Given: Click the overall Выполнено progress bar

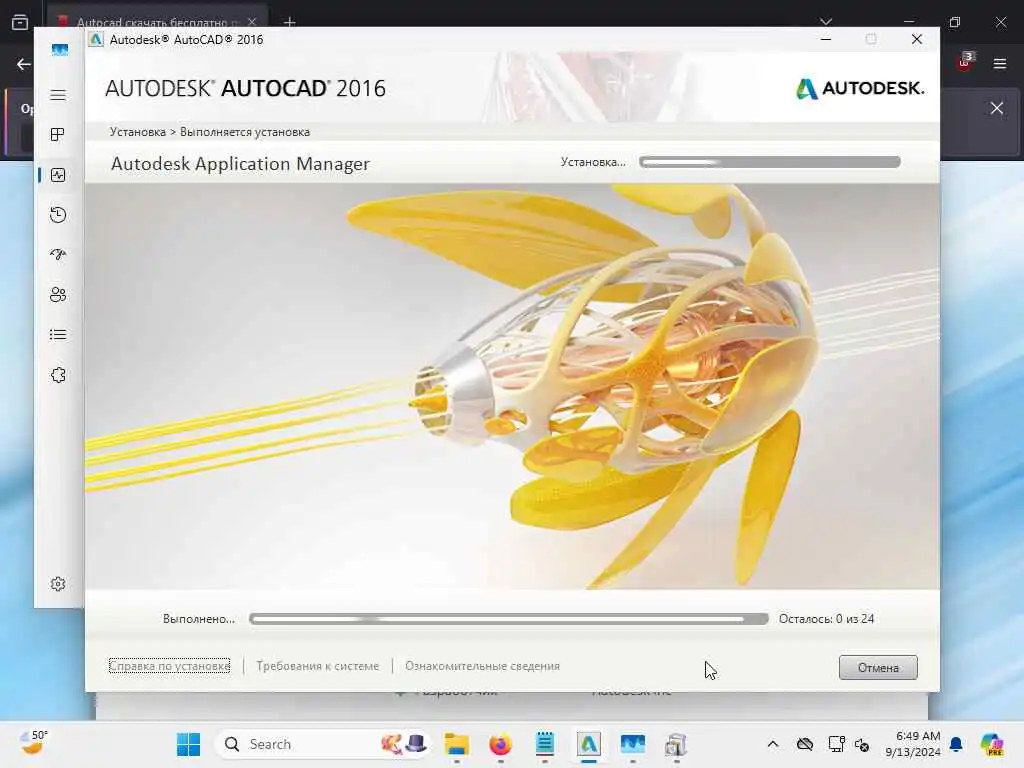Looking at the screenshot, I should [x=509, y=618].
